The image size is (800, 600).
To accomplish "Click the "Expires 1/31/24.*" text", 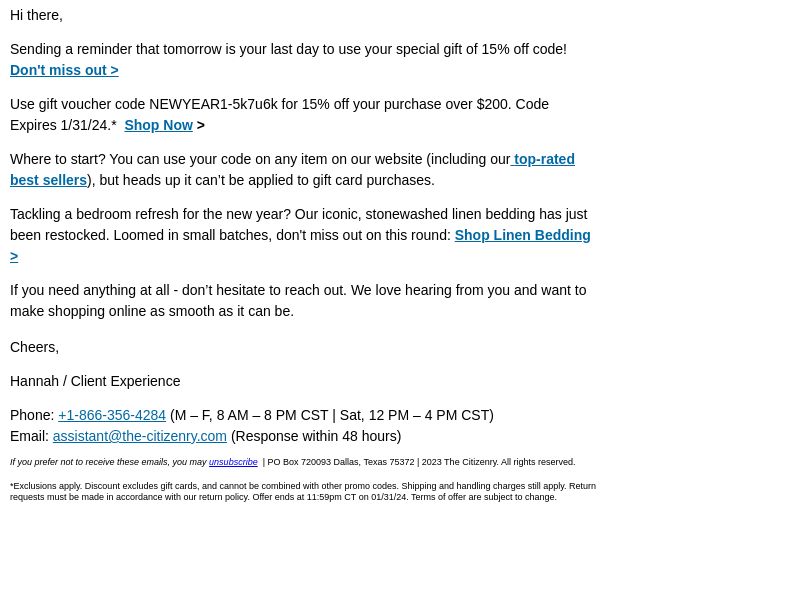I will click(63, 125).
